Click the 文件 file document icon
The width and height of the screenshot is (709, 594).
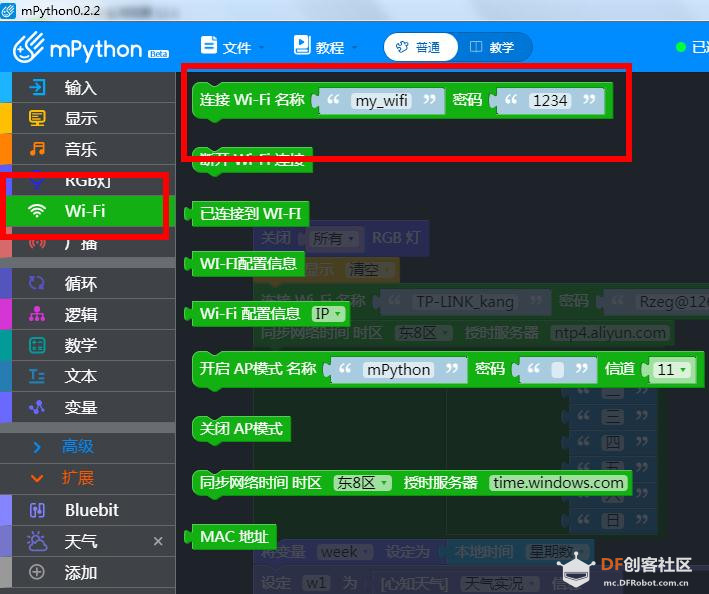(x=208, y=45)
